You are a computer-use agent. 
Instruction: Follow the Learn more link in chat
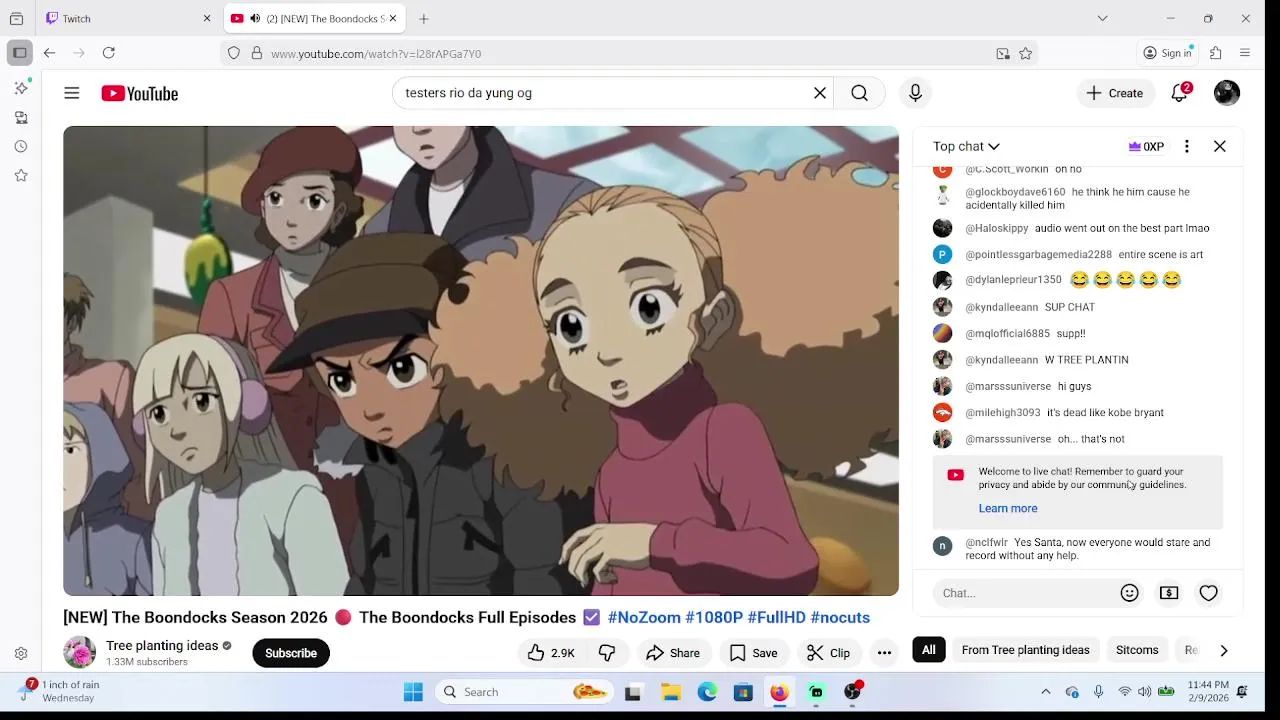1008,508
